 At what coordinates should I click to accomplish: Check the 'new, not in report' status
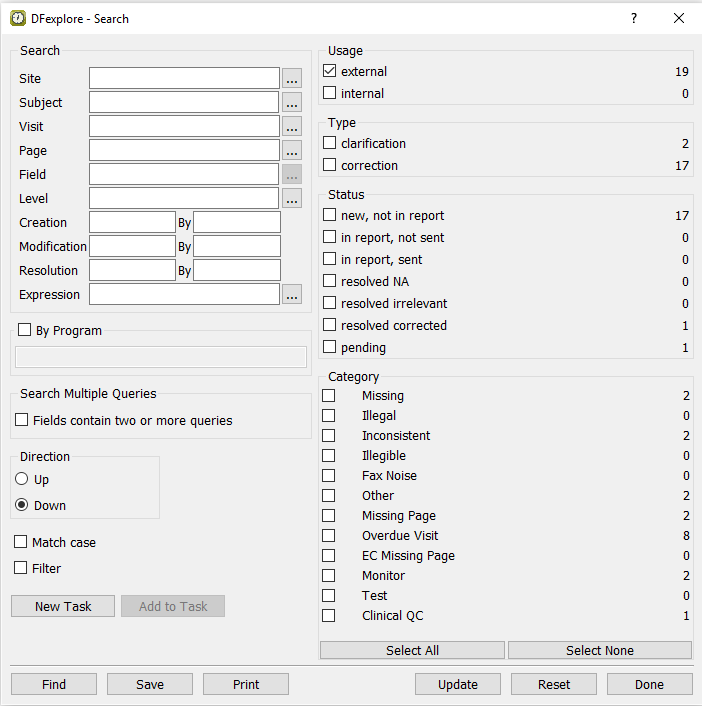click(x=330, y=216)
